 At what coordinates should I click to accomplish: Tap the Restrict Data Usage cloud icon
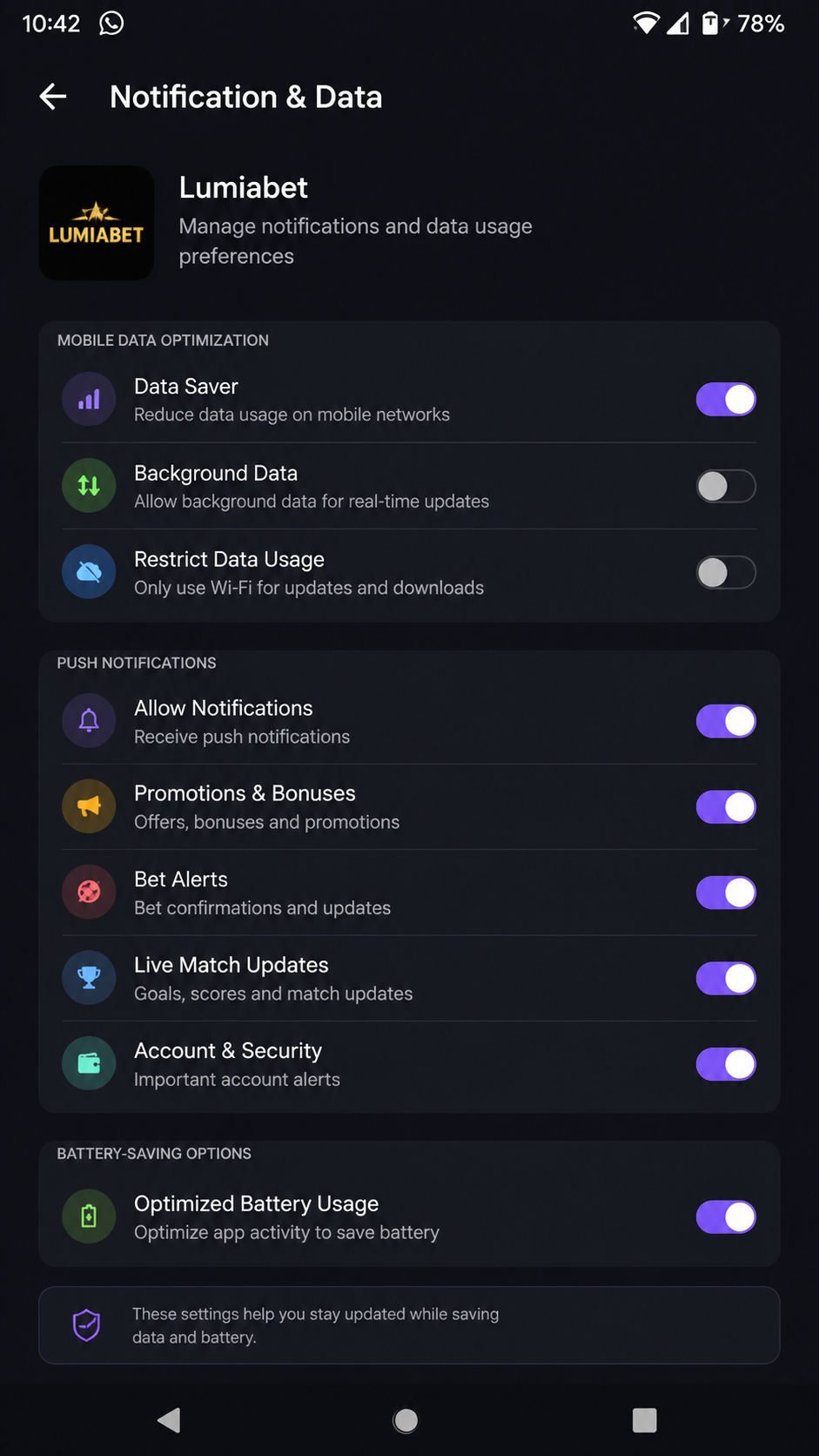tap(89, 571)
